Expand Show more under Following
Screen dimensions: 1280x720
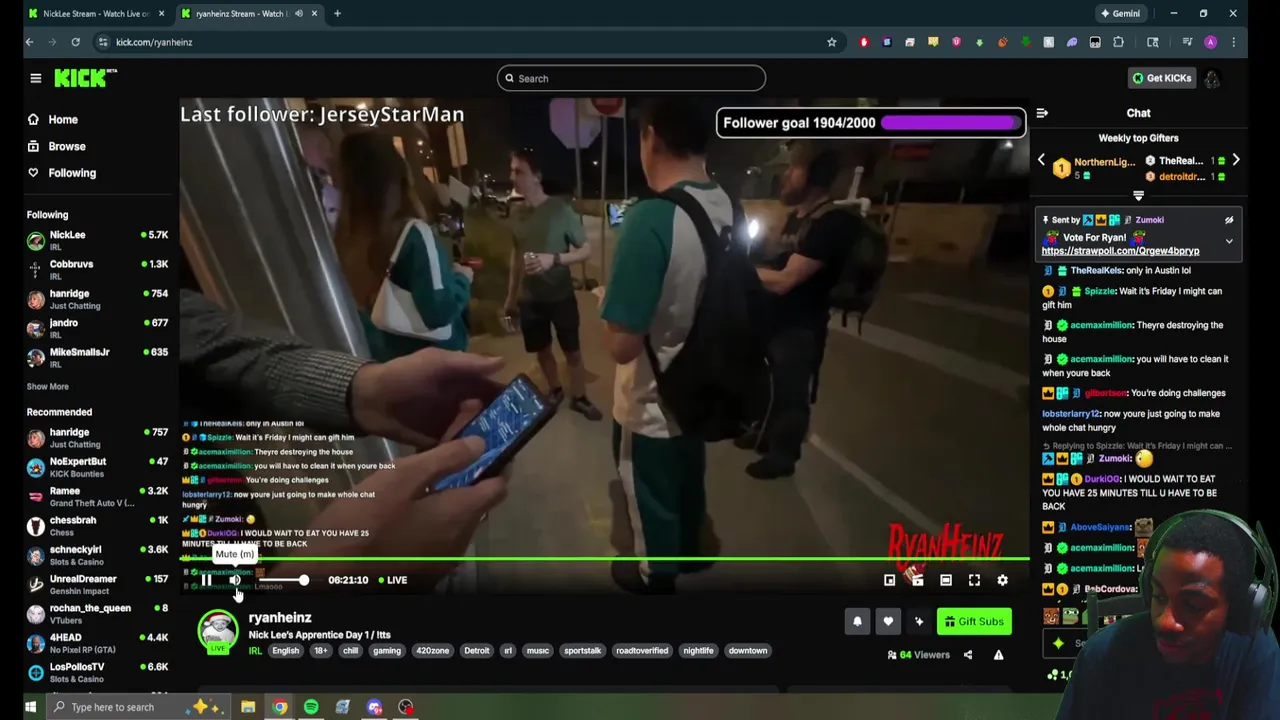(x=47, y=386)
